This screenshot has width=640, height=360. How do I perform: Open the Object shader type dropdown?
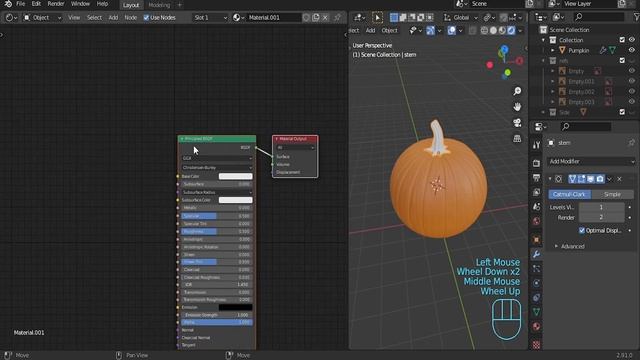pyautogui.click(x=42, y=18)
